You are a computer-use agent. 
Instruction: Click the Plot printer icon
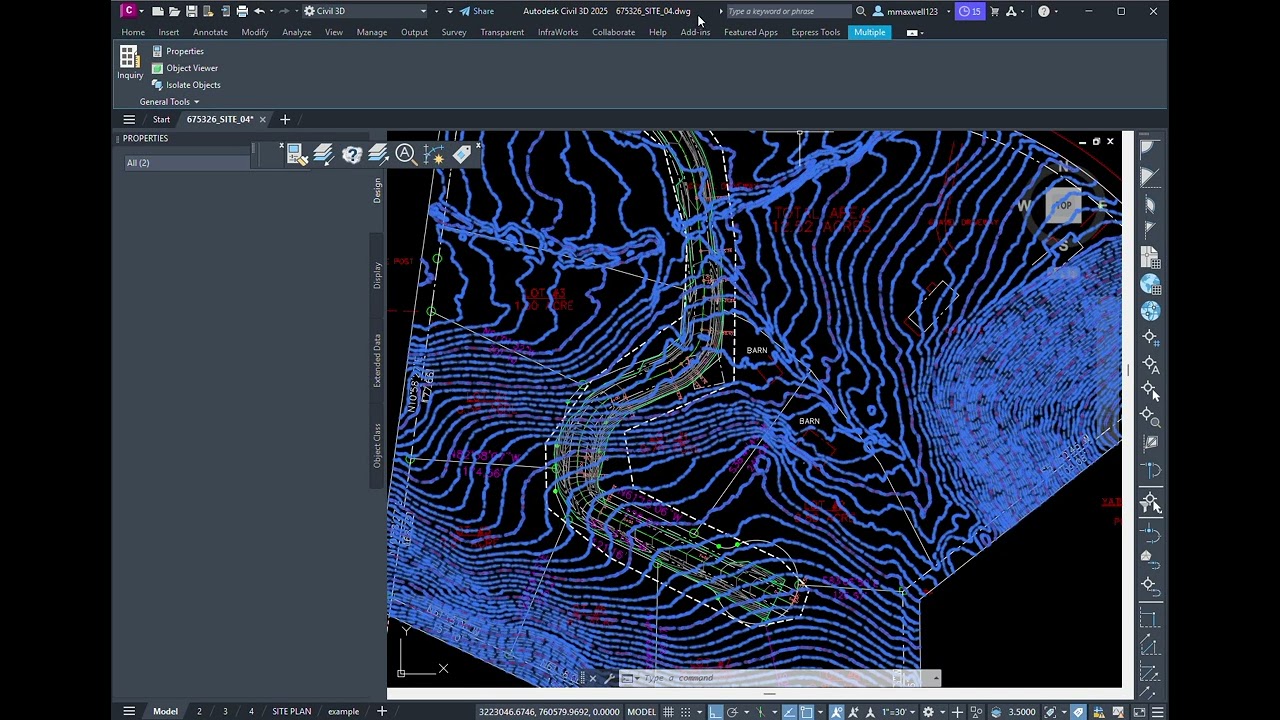[x=242, y=11]
